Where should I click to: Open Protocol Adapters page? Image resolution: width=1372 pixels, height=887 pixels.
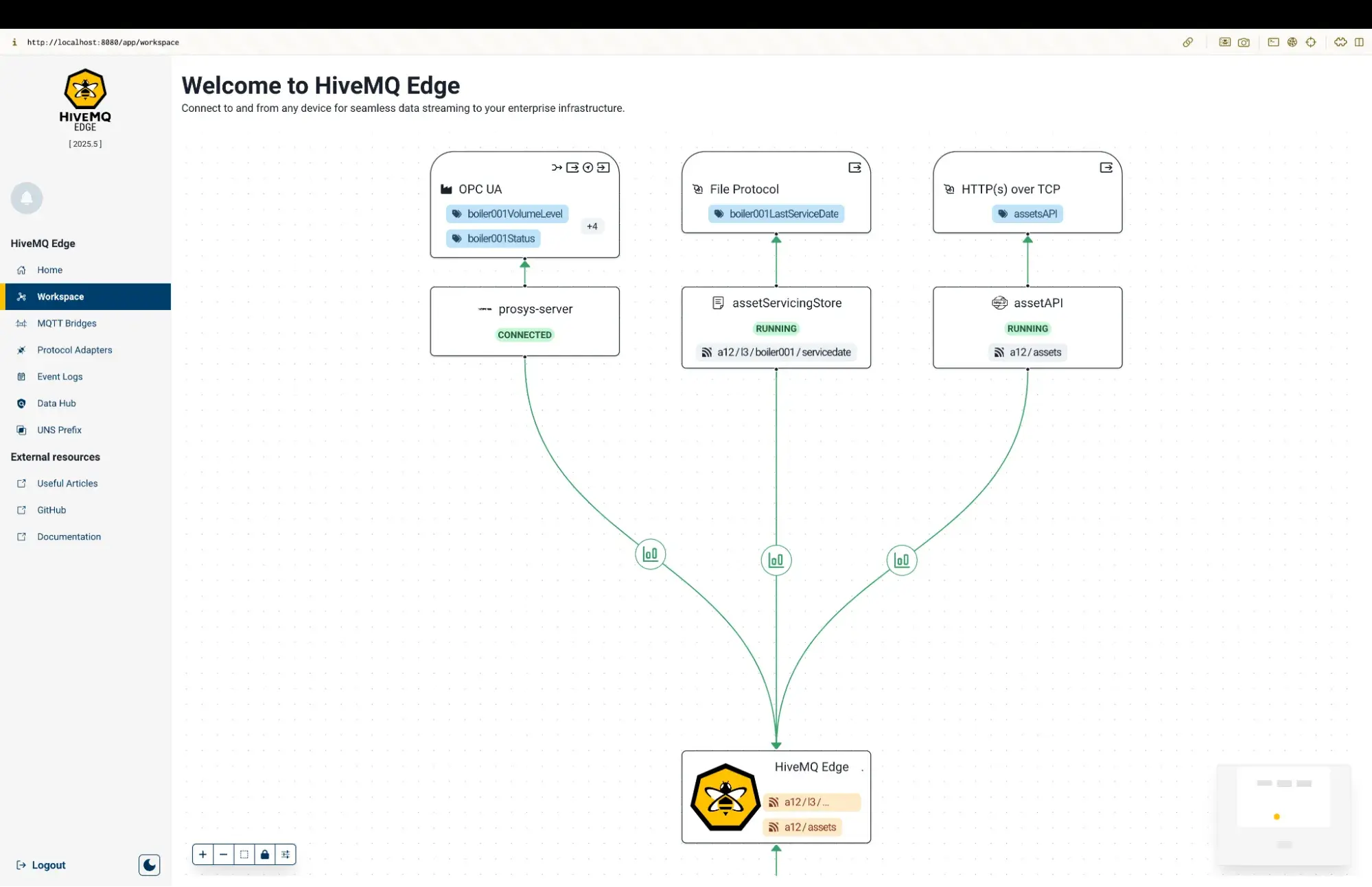tap(86, 351)
